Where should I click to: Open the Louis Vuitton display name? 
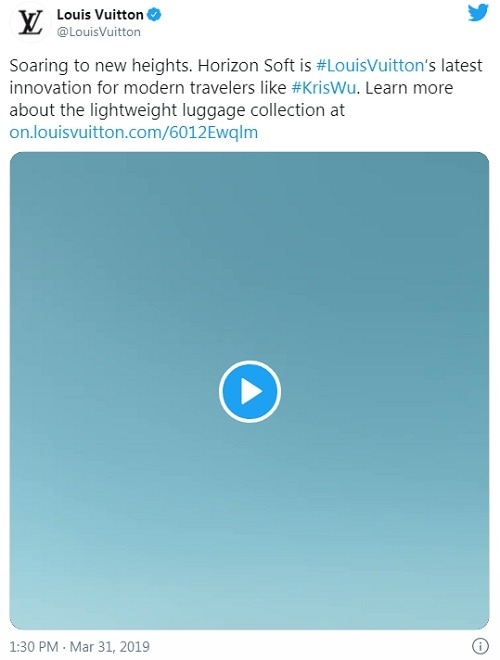[100, 15]
